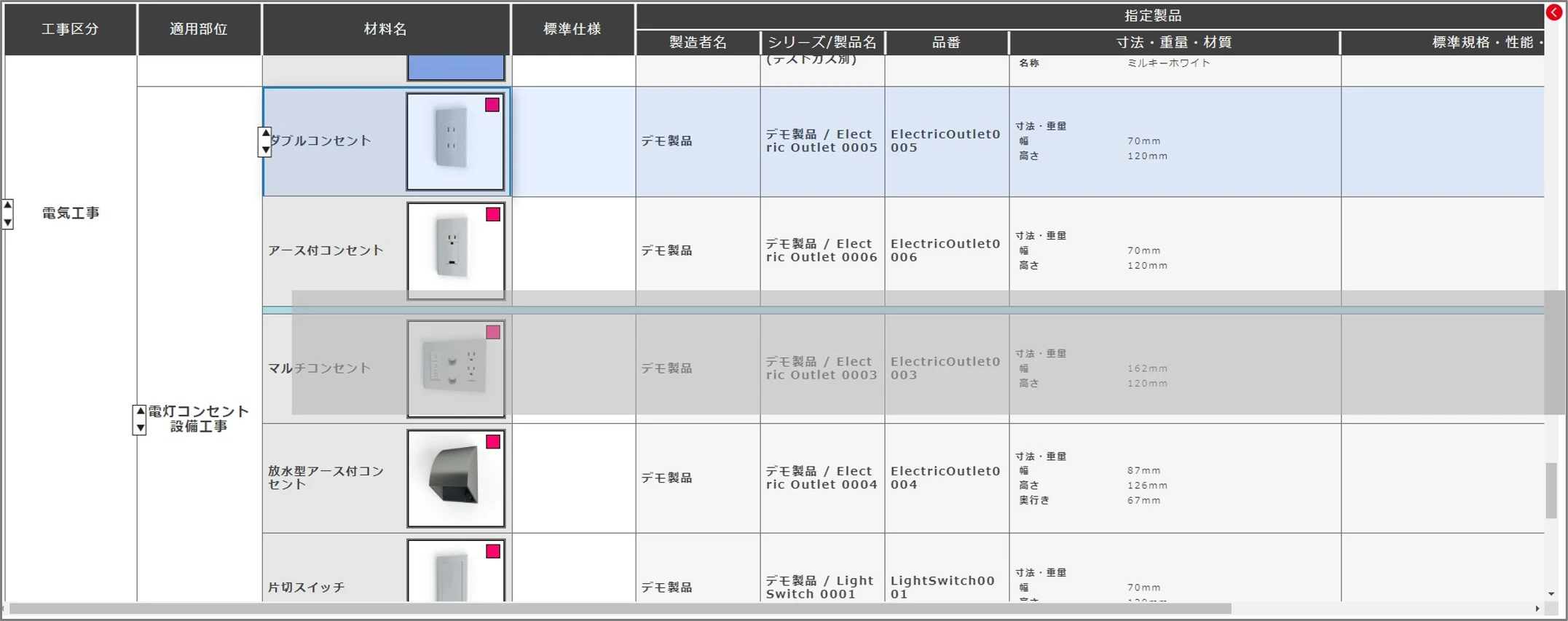Click the 標準仕様 column header
Screen dimensions: 1568x621
(572, 29)
